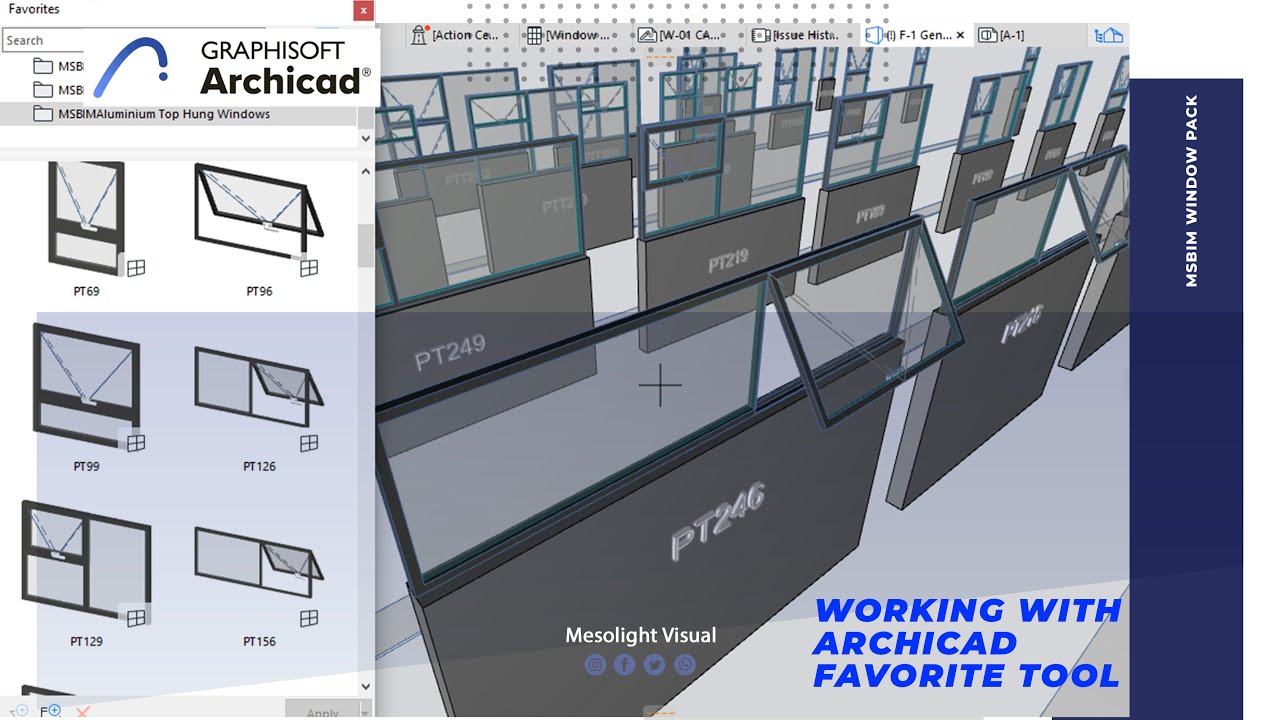Screen dimensions: 1280x720
Task: Click the Action Center lighthouse icon
Action: coord(420,35)
